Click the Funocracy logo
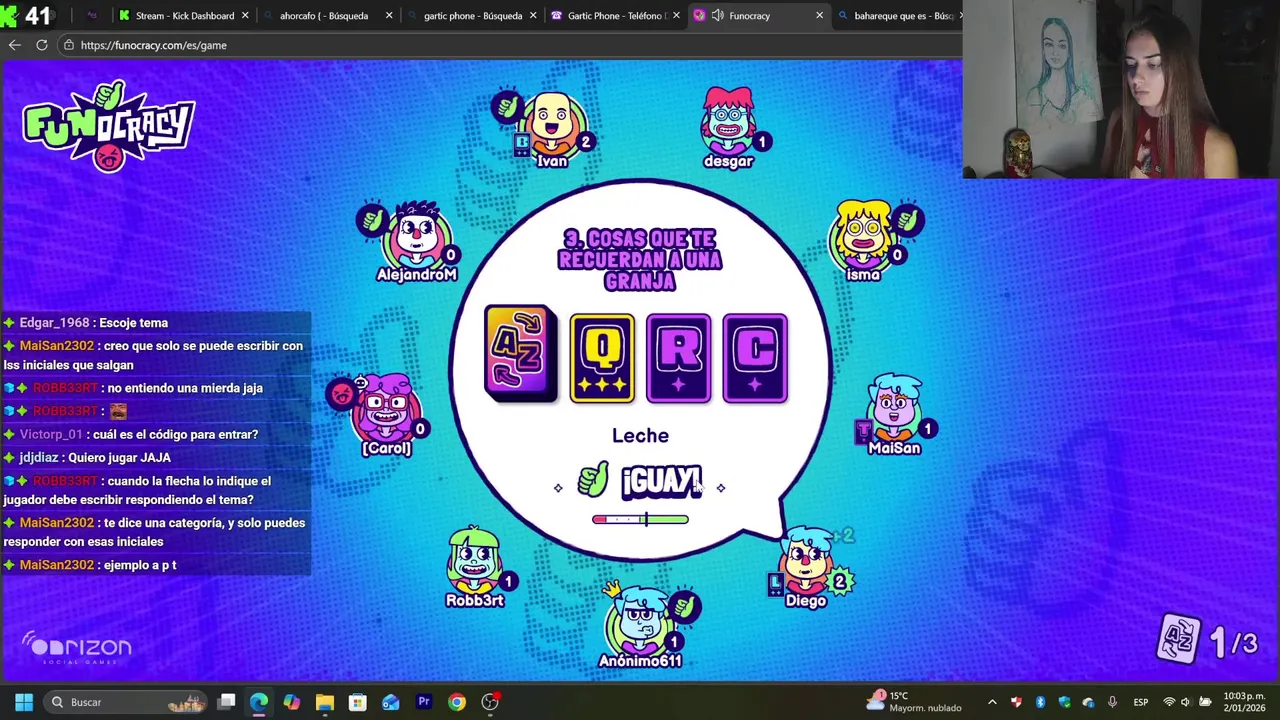Screen dimensions: 1280x720 click(109, 126)
